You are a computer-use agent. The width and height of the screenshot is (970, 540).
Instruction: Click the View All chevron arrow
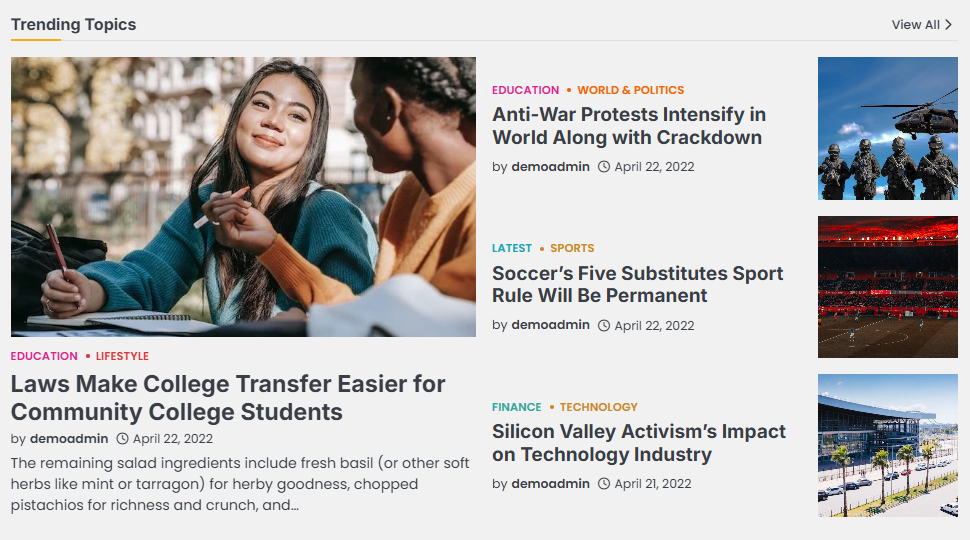pos(949,25)
